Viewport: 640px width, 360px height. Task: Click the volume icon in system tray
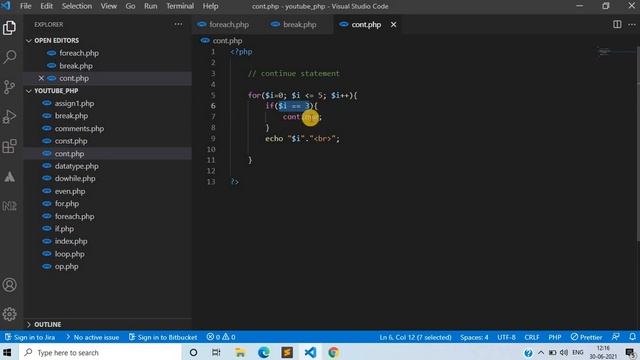point(564,352)
